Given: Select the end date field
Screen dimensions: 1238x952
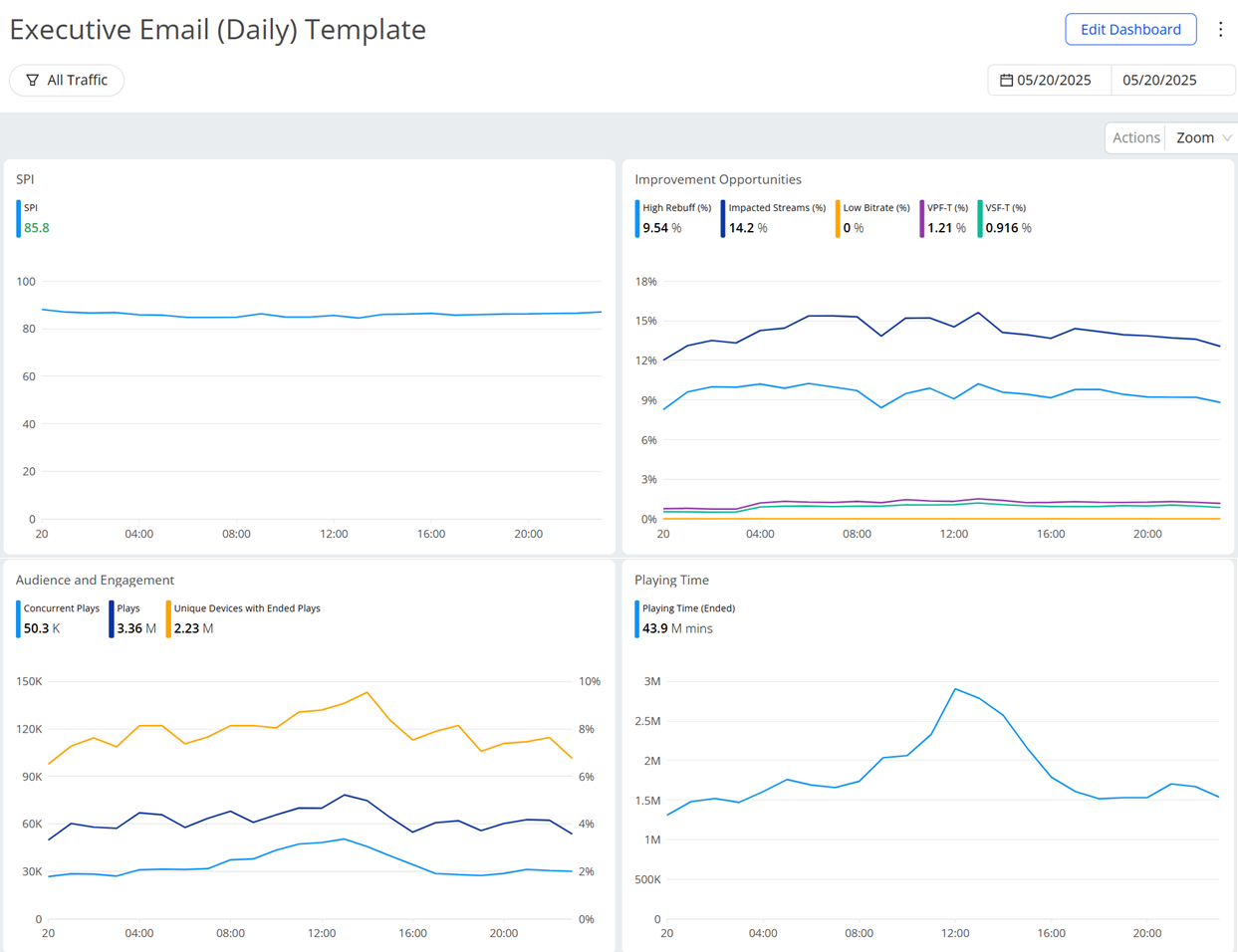Looking at the screenshot, I should click(x=1159, y=80).
